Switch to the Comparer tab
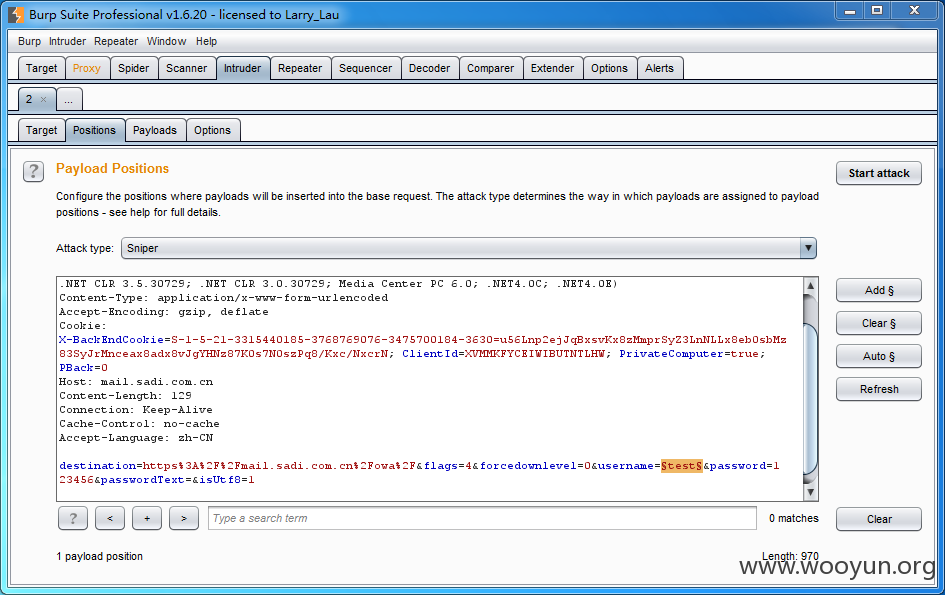Image resolution: width=945 pixels, height=595 pixels. click(x=491, y=68)
